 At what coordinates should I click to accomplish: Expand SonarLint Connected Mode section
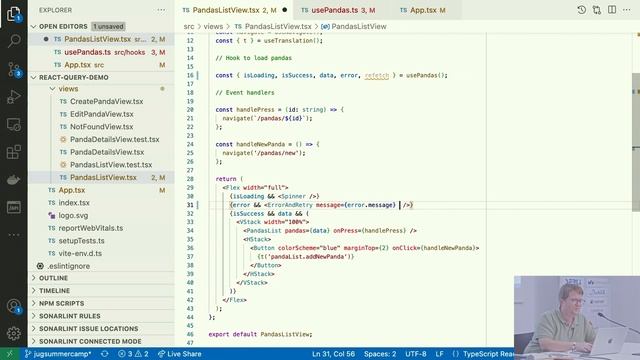(102, 341)
